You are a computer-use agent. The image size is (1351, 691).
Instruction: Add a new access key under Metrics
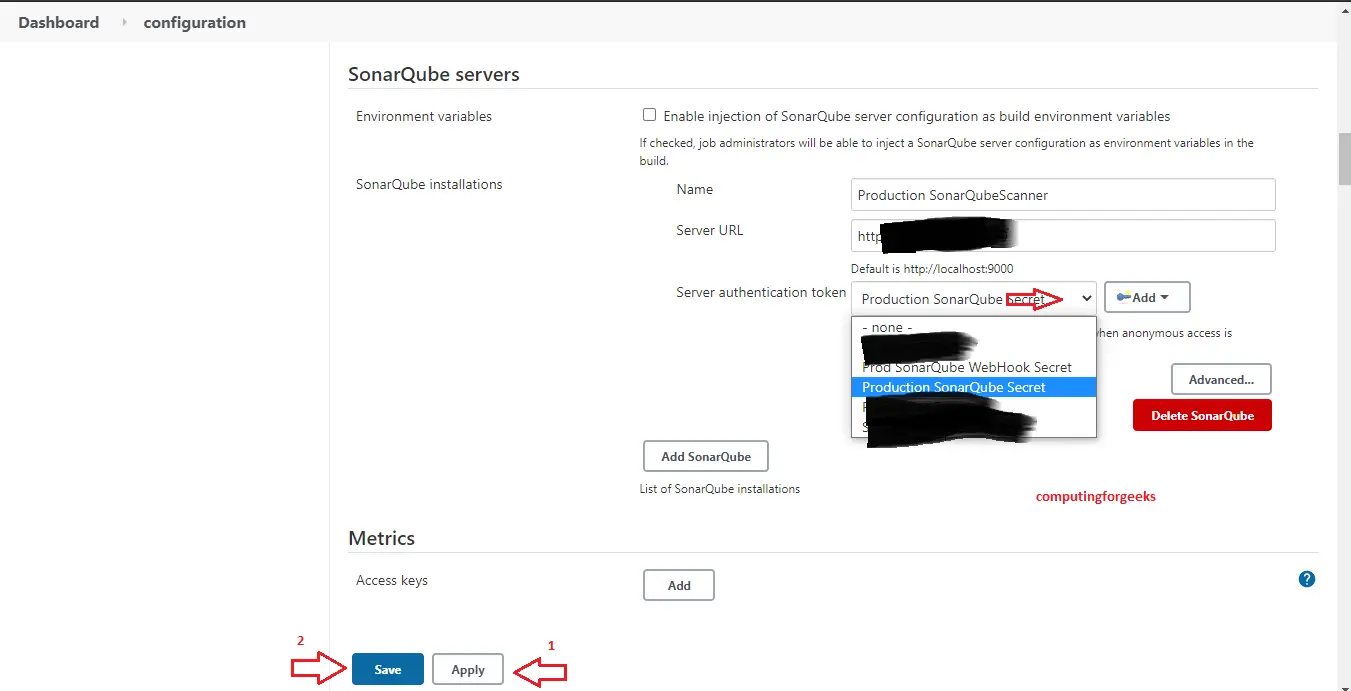pyautogui.click(x=678, y=585)
